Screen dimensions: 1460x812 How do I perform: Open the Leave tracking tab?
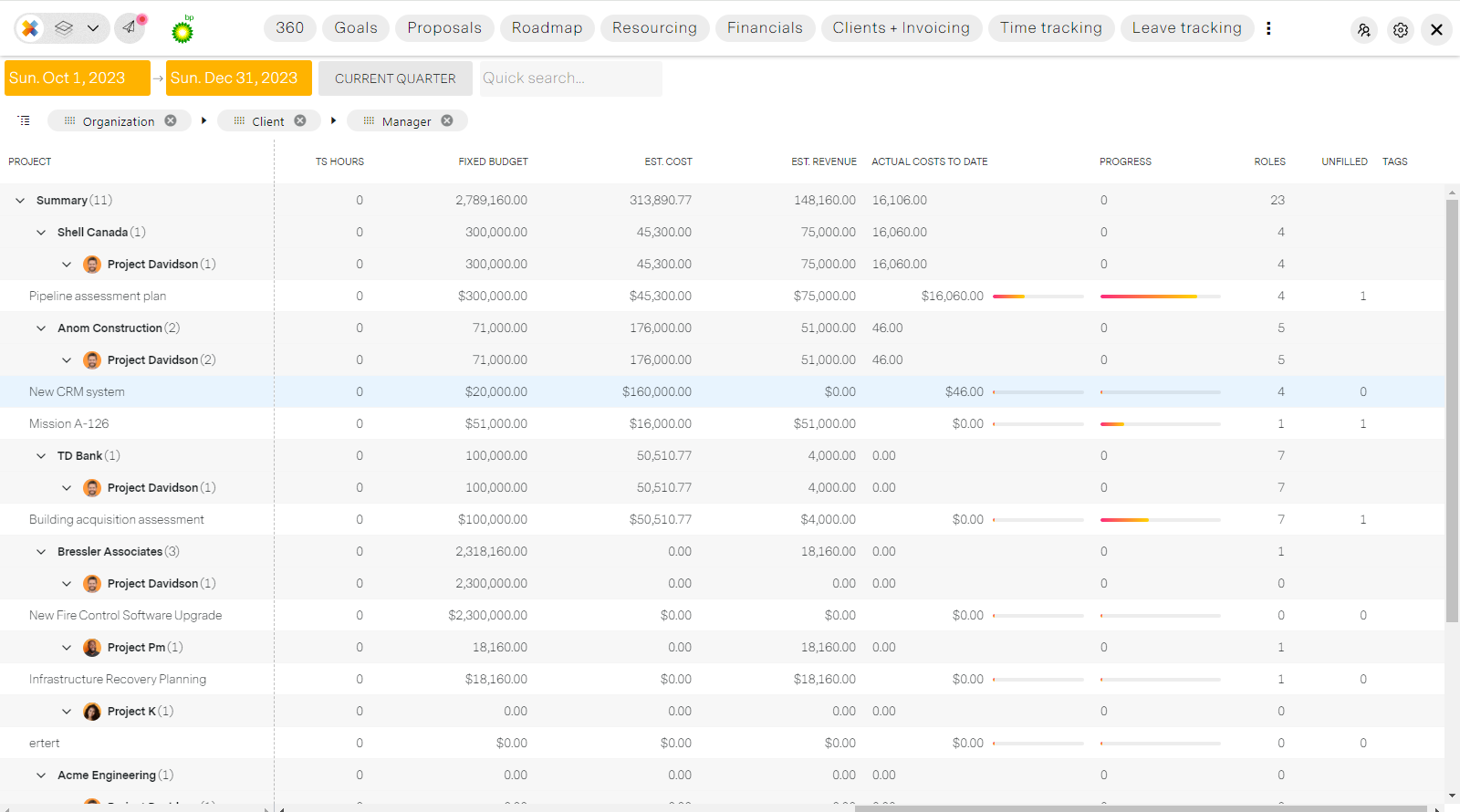(1187, 28)
